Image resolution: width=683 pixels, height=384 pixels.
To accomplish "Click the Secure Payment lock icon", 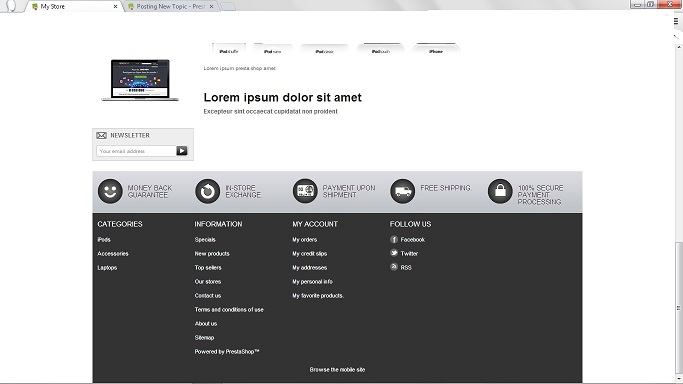I will (500, 191).
